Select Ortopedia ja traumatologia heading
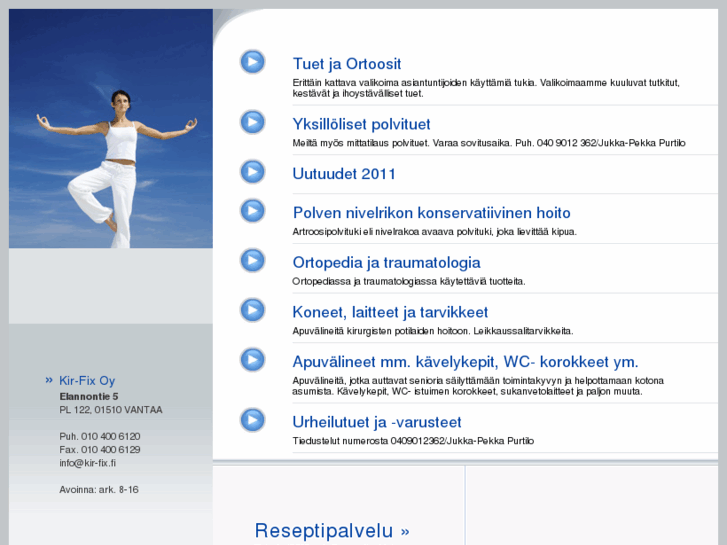The width and height of the screenshot is (727, 545). (x=386, y=263)
